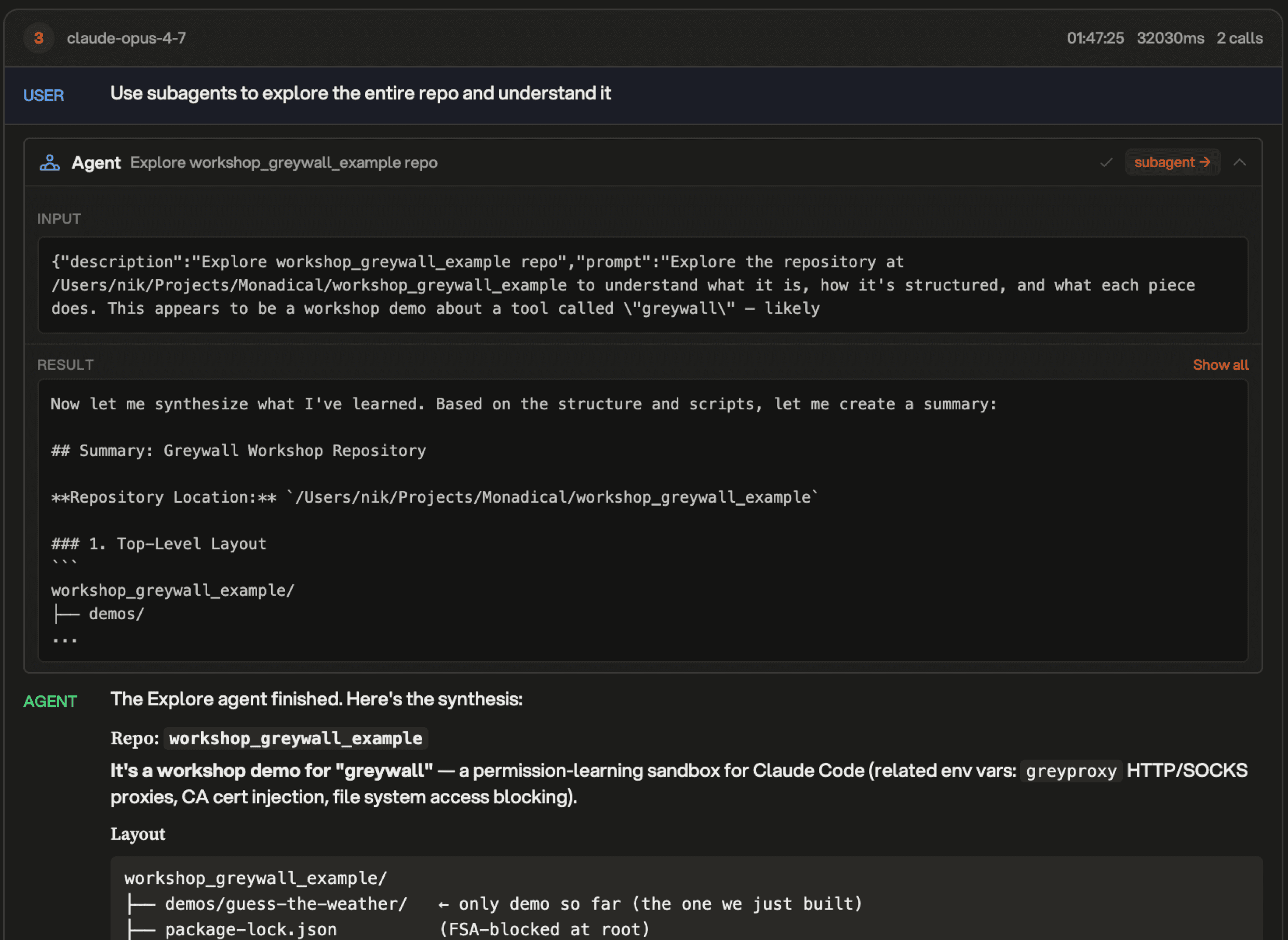Click the Explore workshop_greywall_example repo description

284,163
